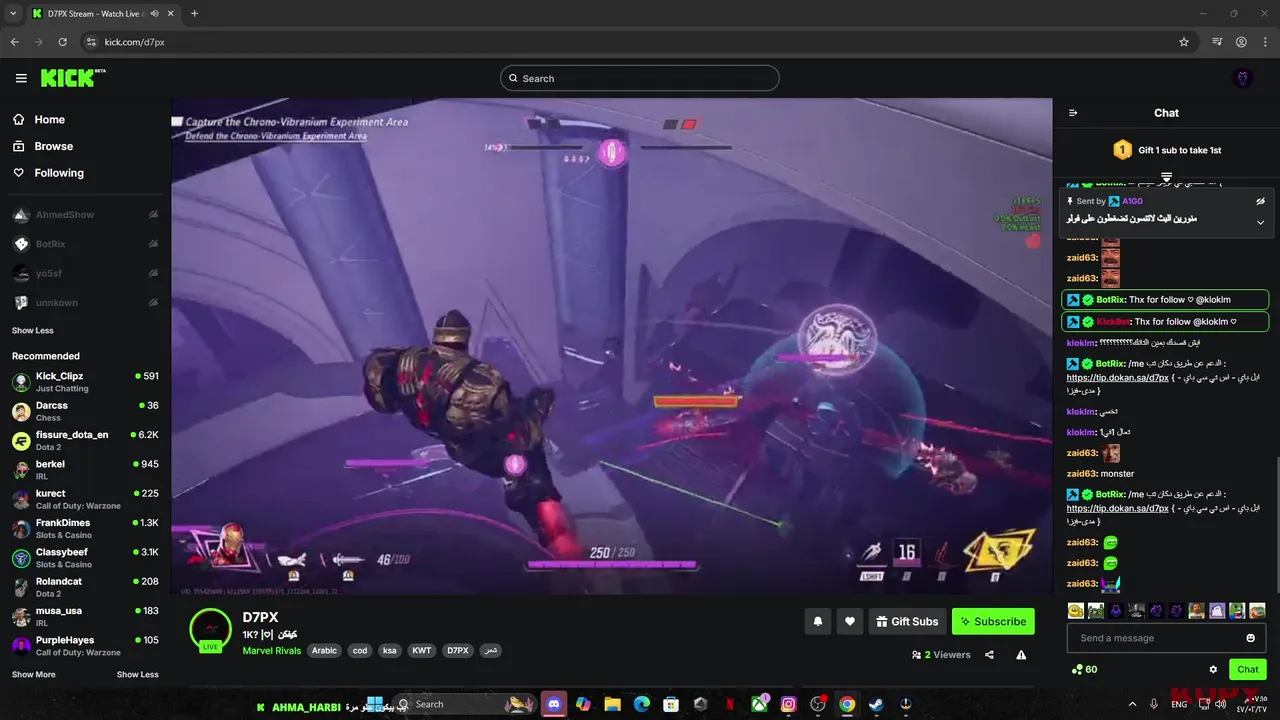Open kurect Warzone channel
The height and width of the screenshot is (720, 1280).
(85, 499)
